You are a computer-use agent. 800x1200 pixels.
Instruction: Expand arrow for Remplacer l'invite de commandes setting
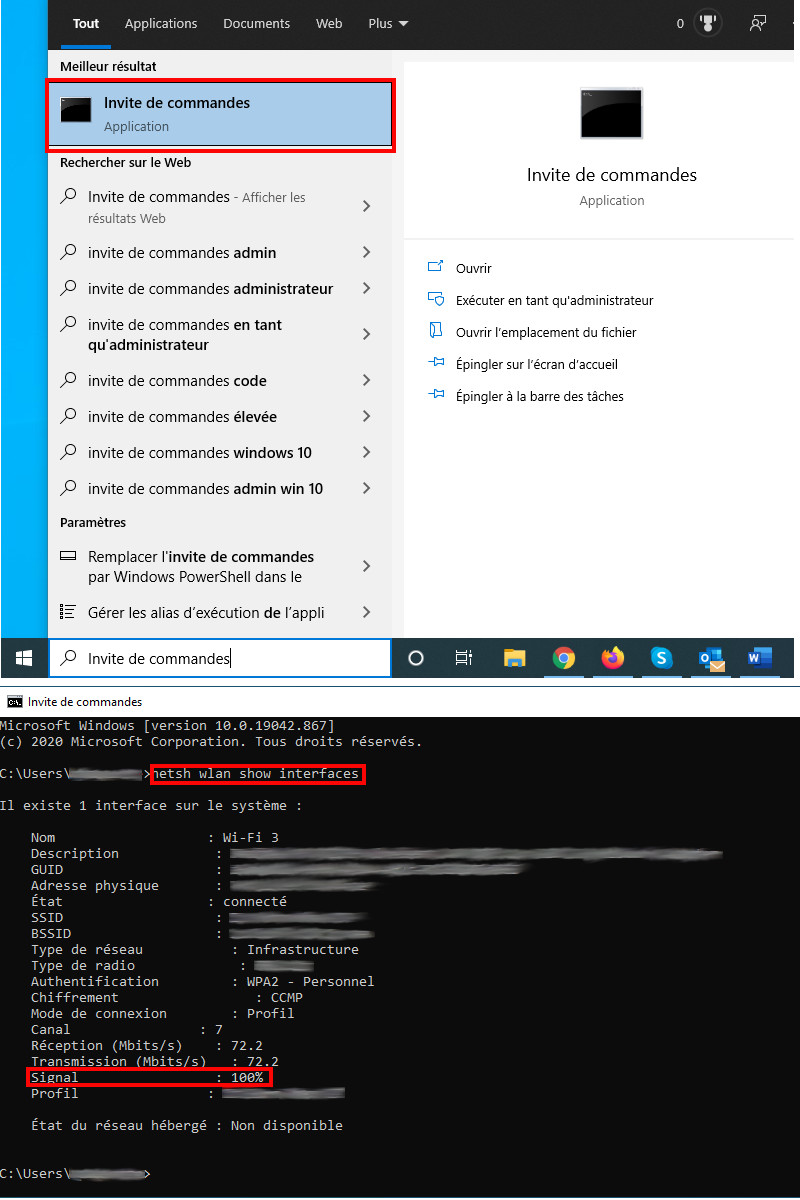coord(366,566)
